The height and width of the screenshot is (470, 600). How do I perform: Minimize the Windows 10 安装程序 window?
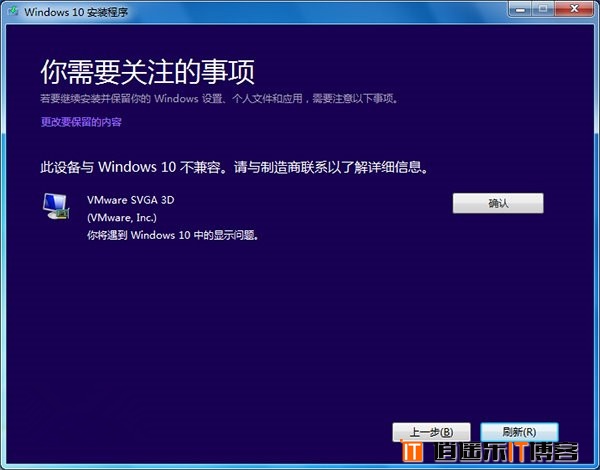click(x=520, y=9)
